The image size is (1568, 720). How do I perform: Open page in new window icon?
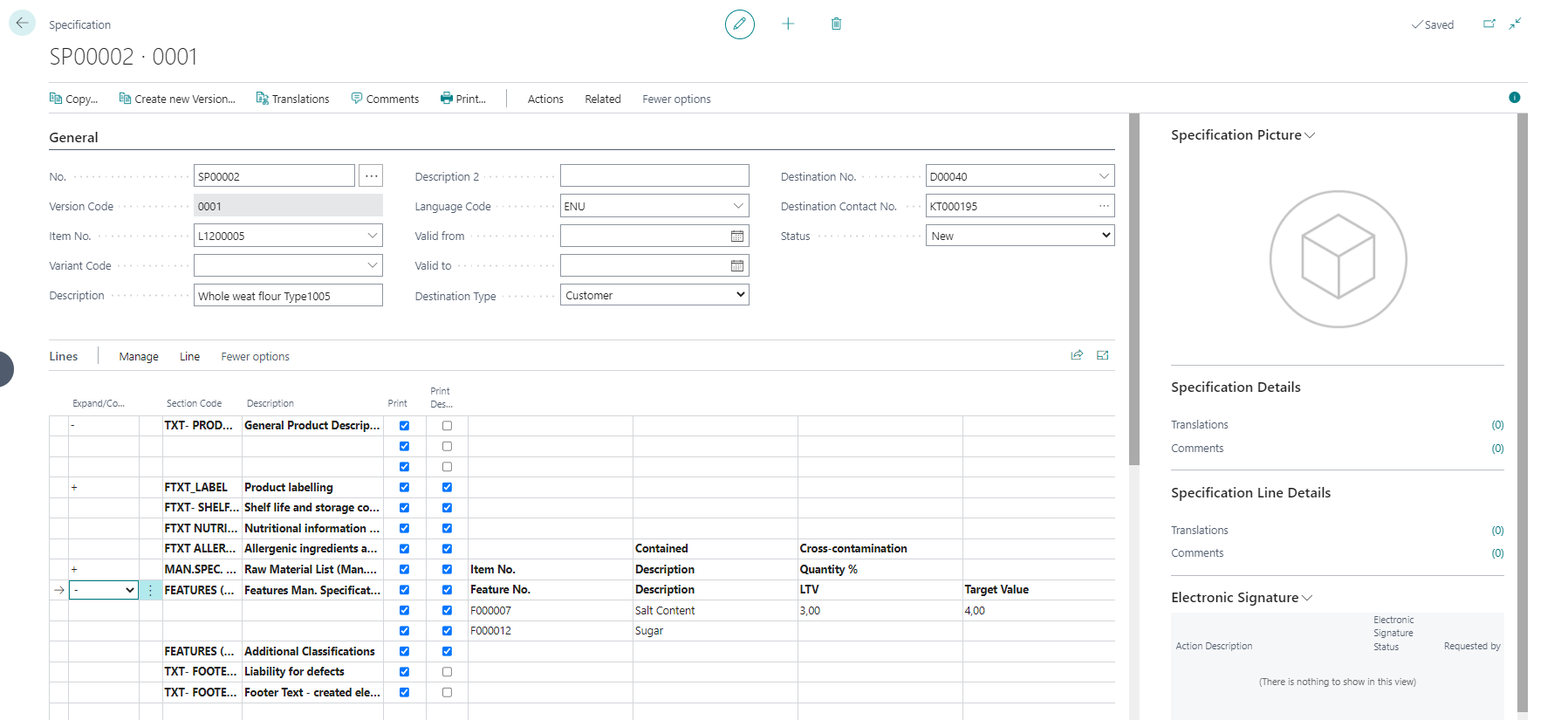coord(1489,24)
